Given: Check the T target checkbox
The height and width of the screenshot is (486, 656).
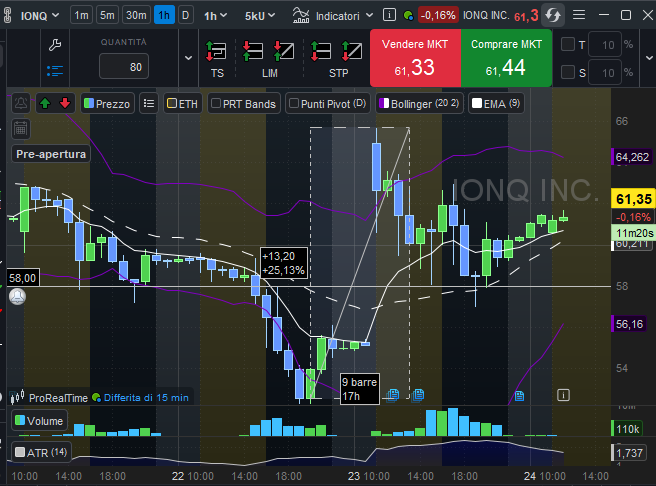Looking at the screenshot, I should pyautogui.click(x=568, y=44).
